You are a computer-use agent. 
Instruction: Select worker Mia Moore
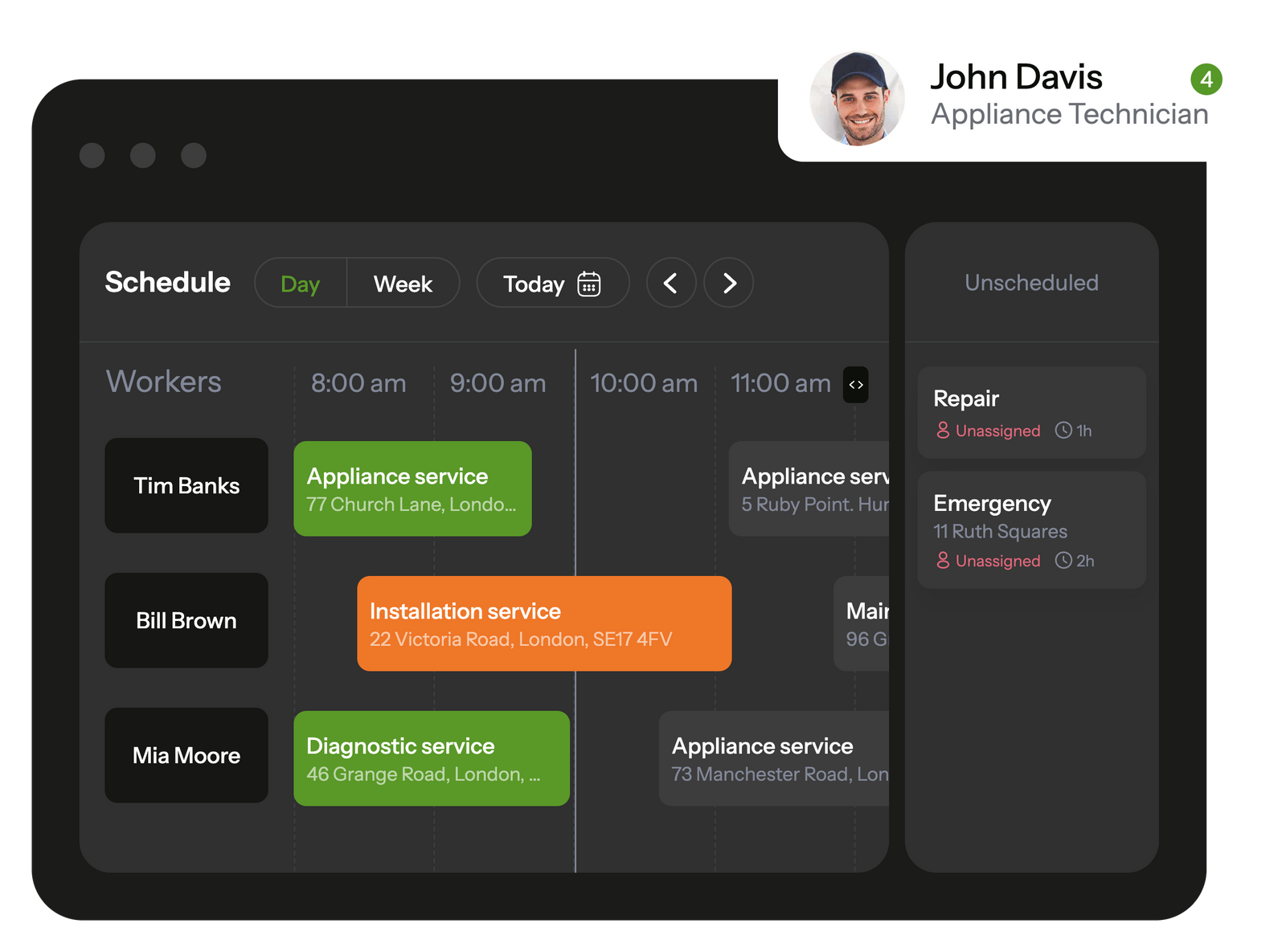click(186, 756)
